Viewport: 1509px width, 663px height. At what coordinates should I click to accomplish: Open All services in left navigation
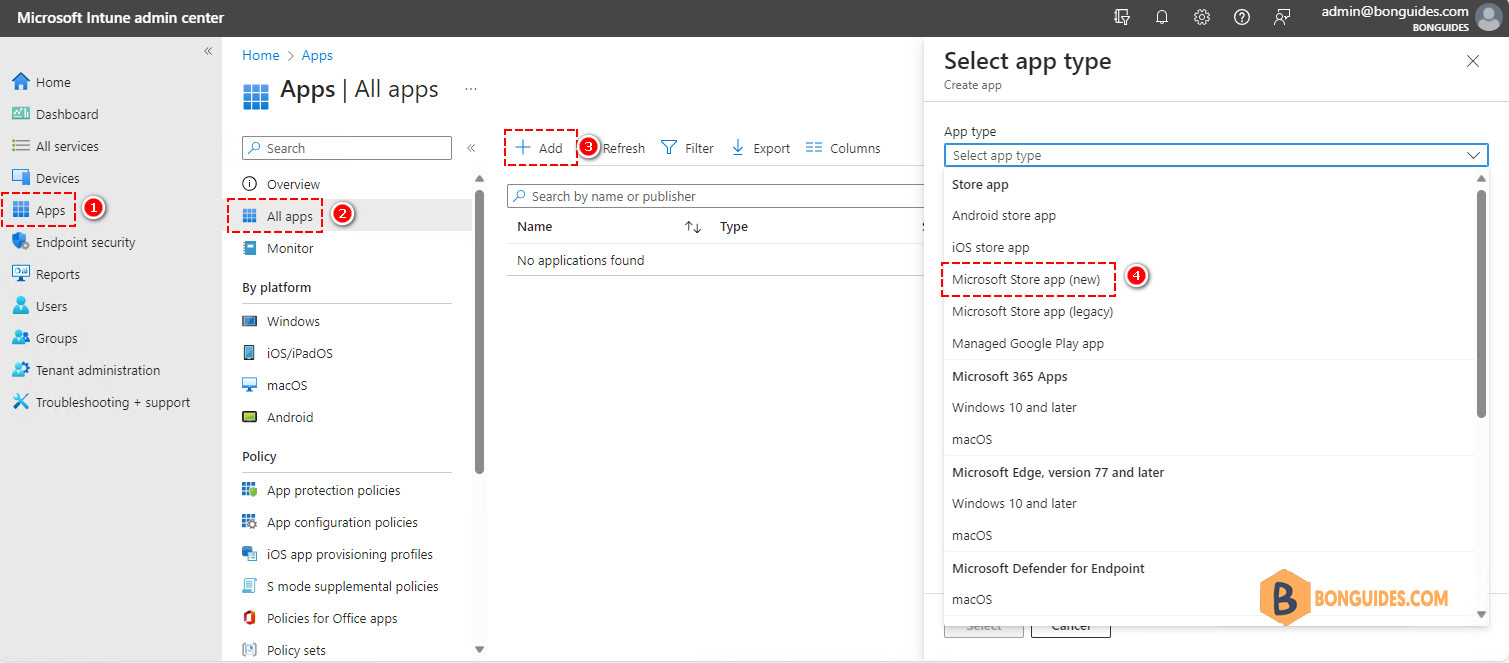click(x=67, y=146)
